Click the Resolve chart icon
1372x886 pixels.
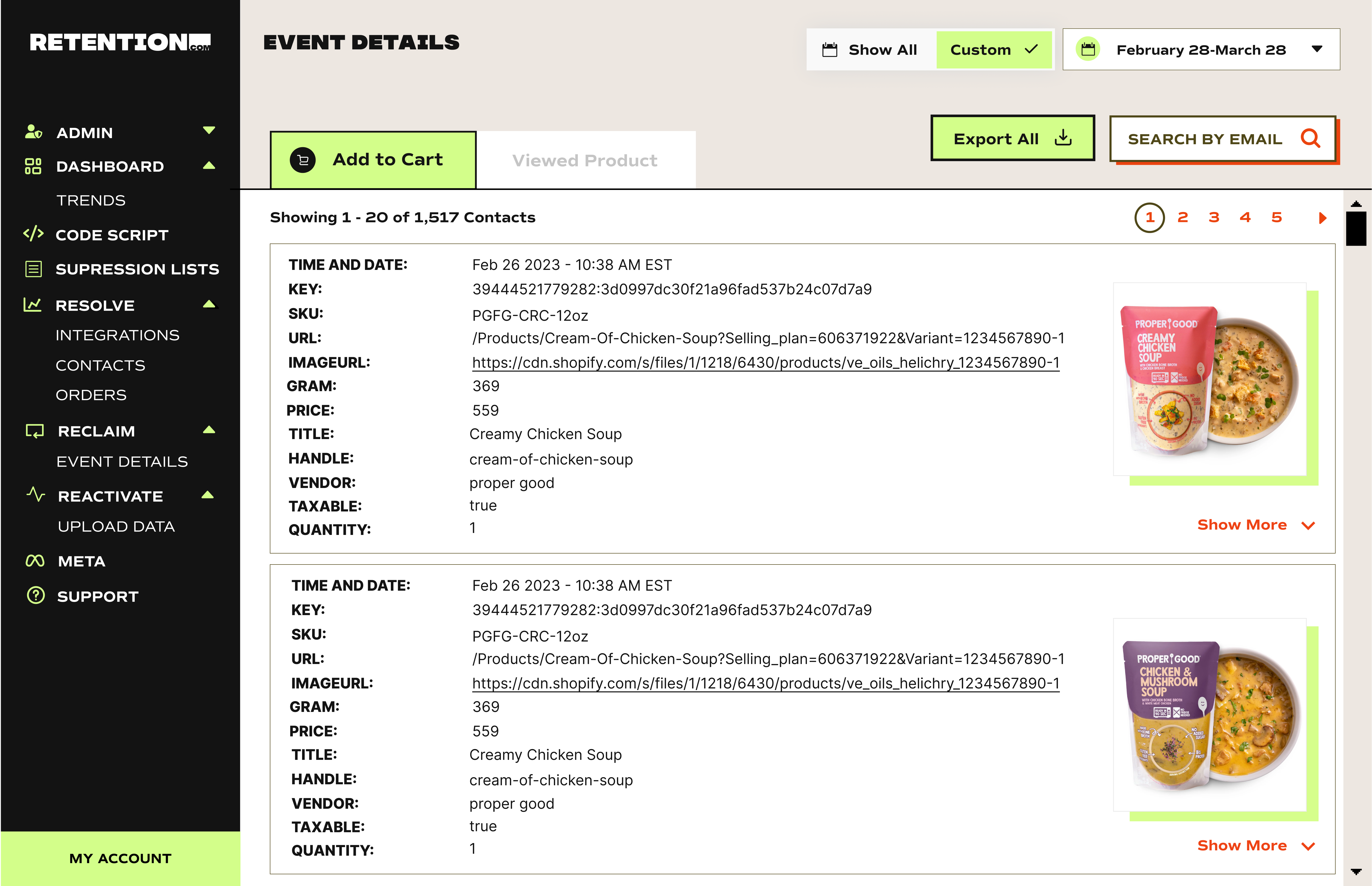[x=32, y=304]
